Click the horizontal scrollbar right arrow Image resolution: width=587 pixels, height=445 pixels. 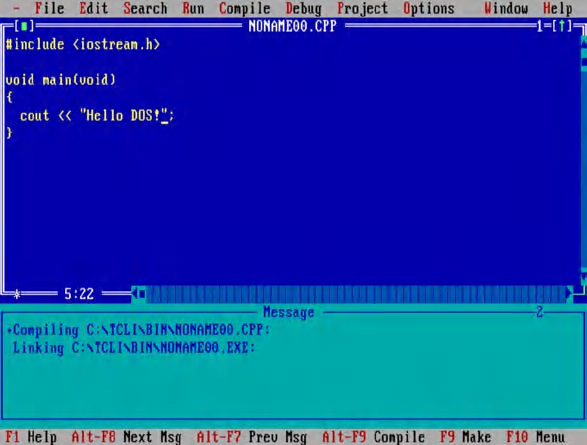click(569, 294)
